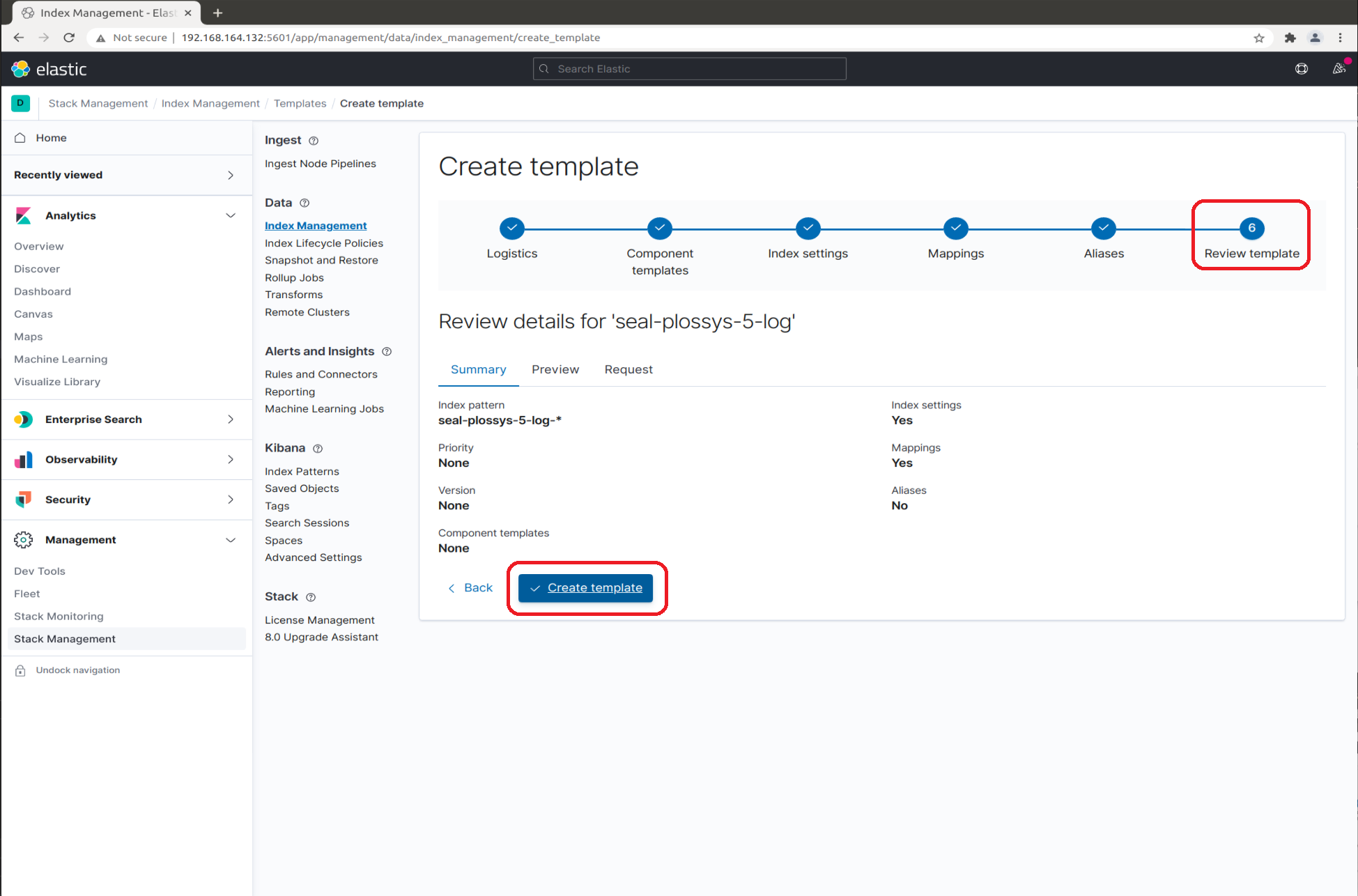Collapse the Analytics section

(x=231, y=216)
